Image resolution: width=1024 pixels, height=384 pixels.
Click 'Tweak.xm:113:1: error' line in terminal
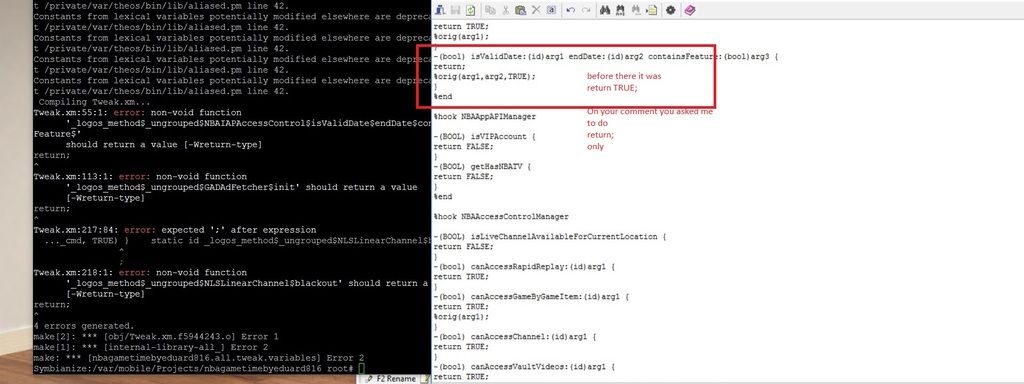tap(140, 176)
